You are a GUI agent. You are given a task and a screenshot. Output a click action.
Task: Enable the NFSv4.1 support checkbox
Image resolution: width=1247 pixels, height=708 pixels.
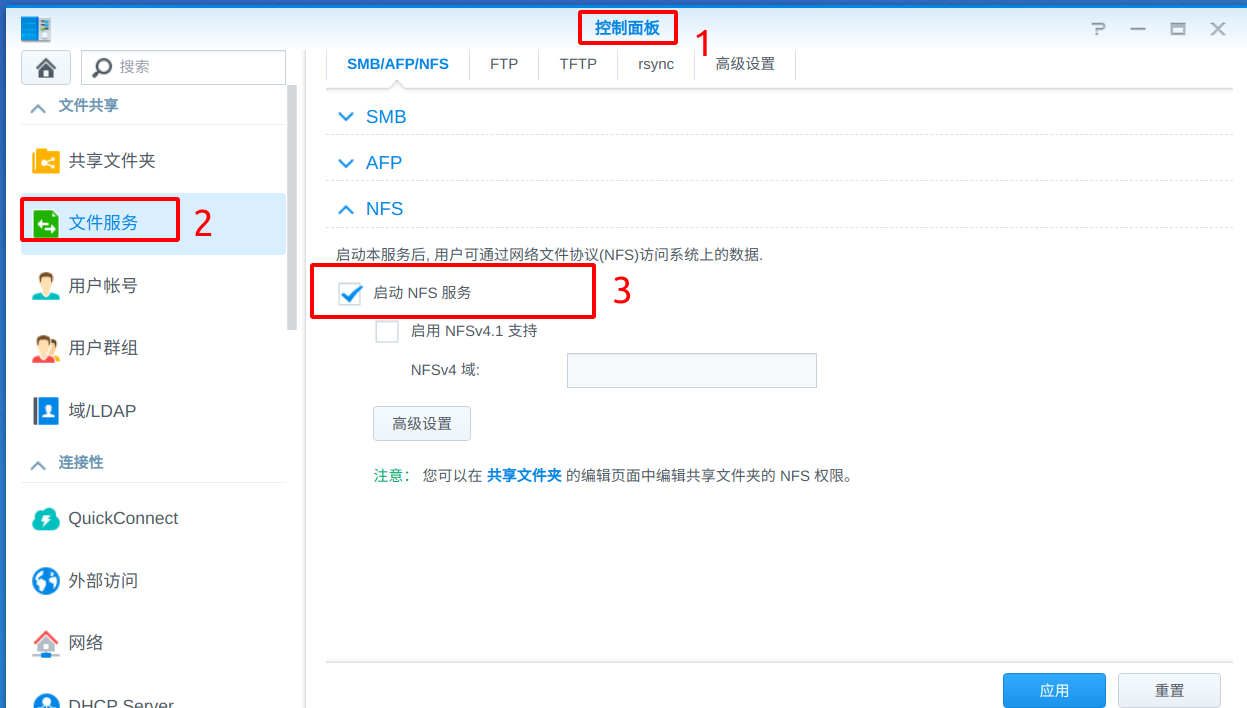[x=387, y=331]
